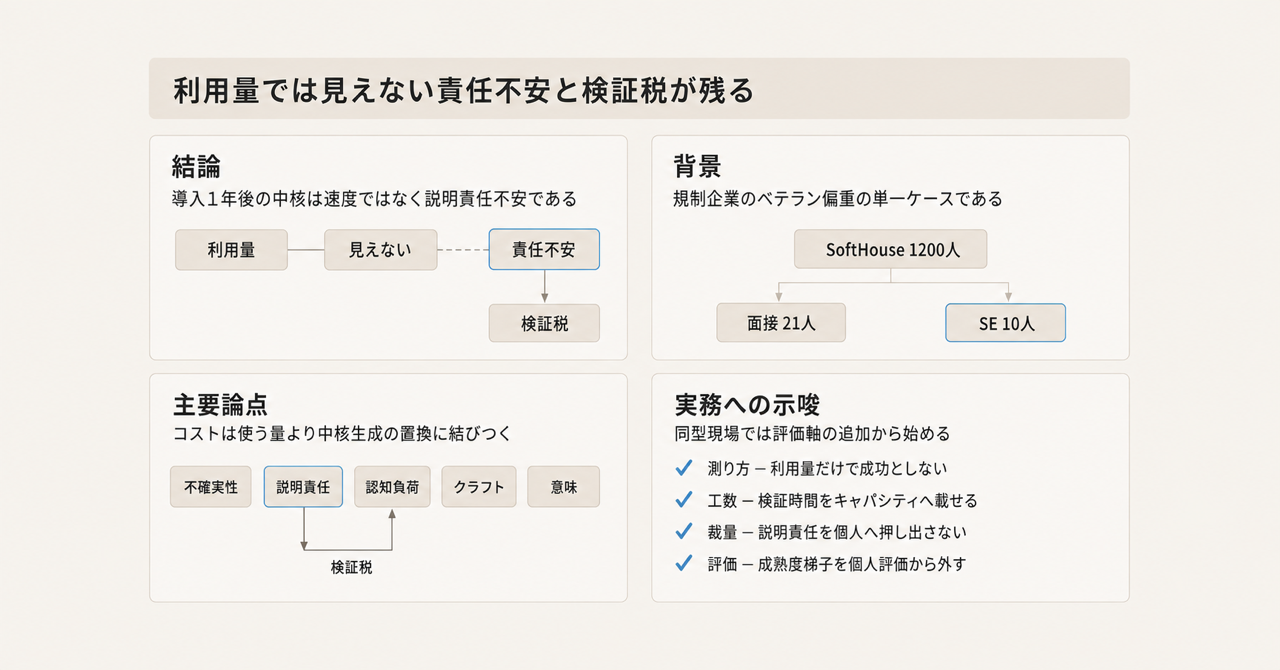Select the highlighted 説明責任 box
This screenshot has width=1280, height=670.
(x=303, y=487)
